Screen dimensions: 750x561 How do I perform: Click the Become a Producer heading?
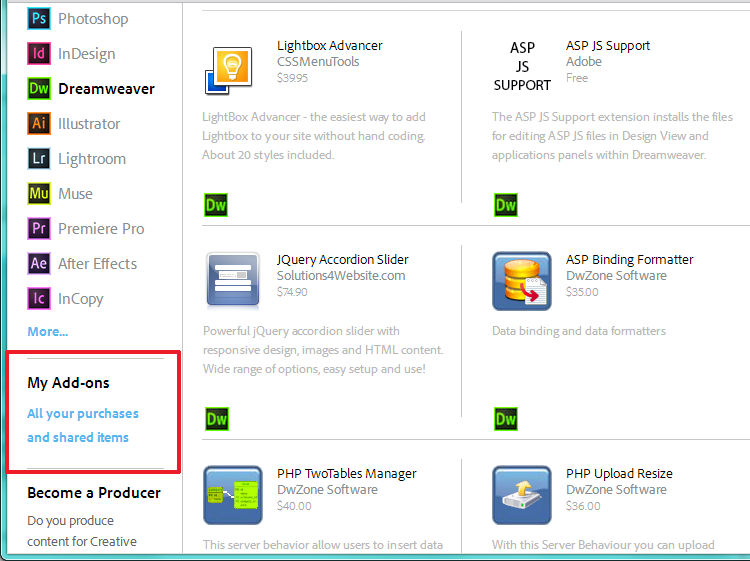[94, 493]
